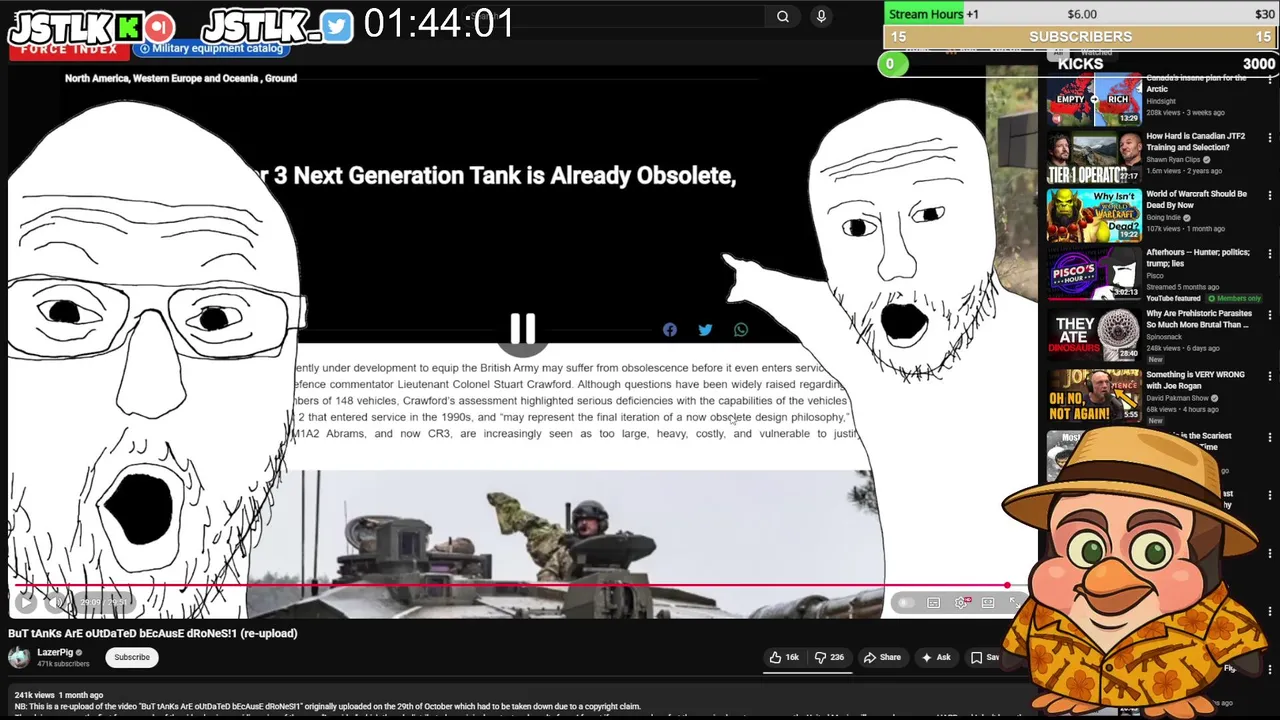The height and width of the screenshot is (720, 1280).
Task: Like the video with 16k thumbs-up
Action: click(x=784, y=657)
